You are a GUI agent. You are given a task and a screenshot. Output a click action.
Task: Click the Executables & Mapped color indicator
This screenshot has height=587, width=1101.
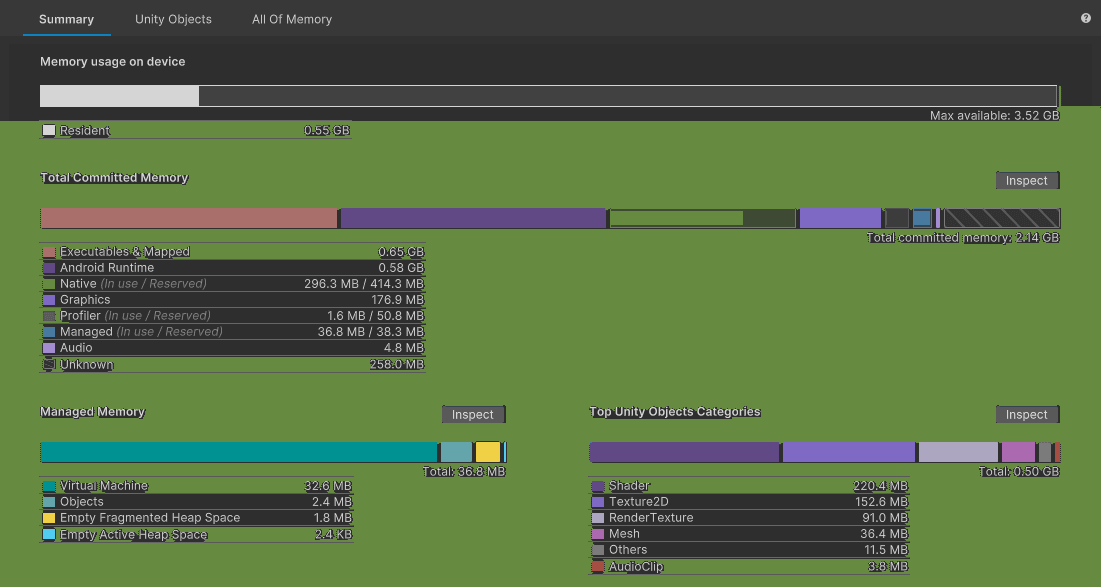pos(46,251)
